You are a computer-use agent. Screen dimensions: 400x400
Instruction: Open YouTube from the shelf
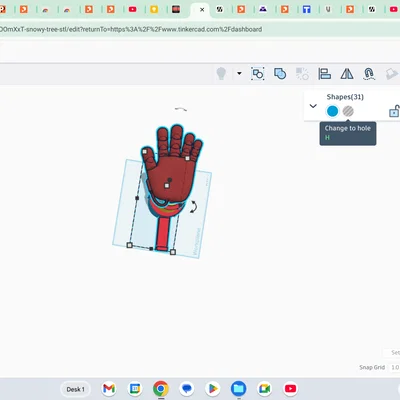pos(290,389)
